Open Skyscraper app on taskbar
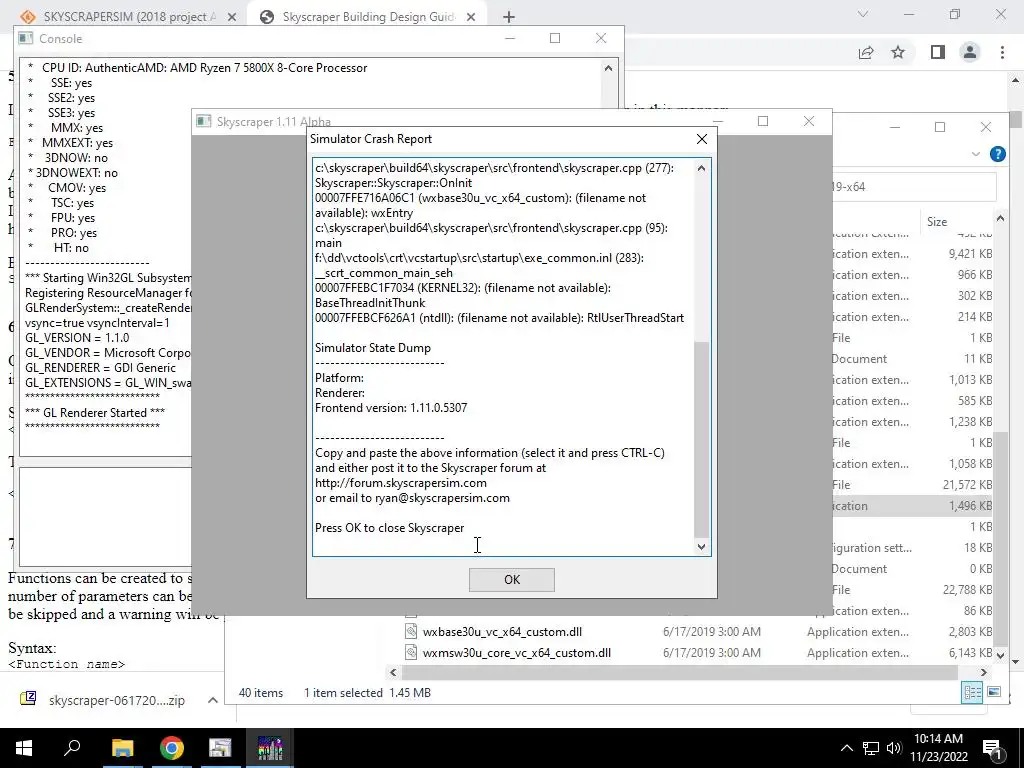 270,748
